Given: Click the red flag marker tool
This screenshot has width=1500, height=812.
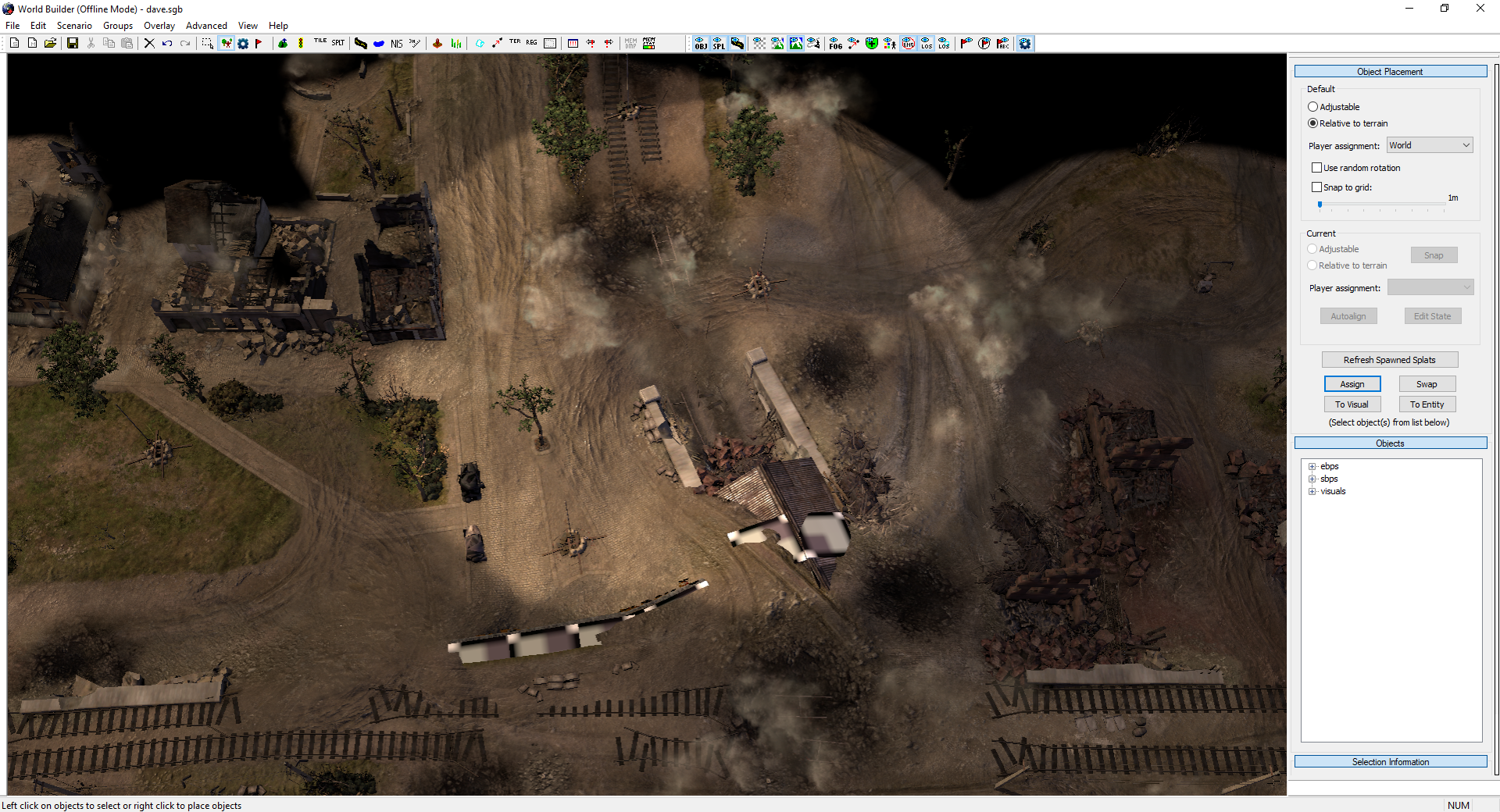Looking at the screenshot, I should coord(259,44).
